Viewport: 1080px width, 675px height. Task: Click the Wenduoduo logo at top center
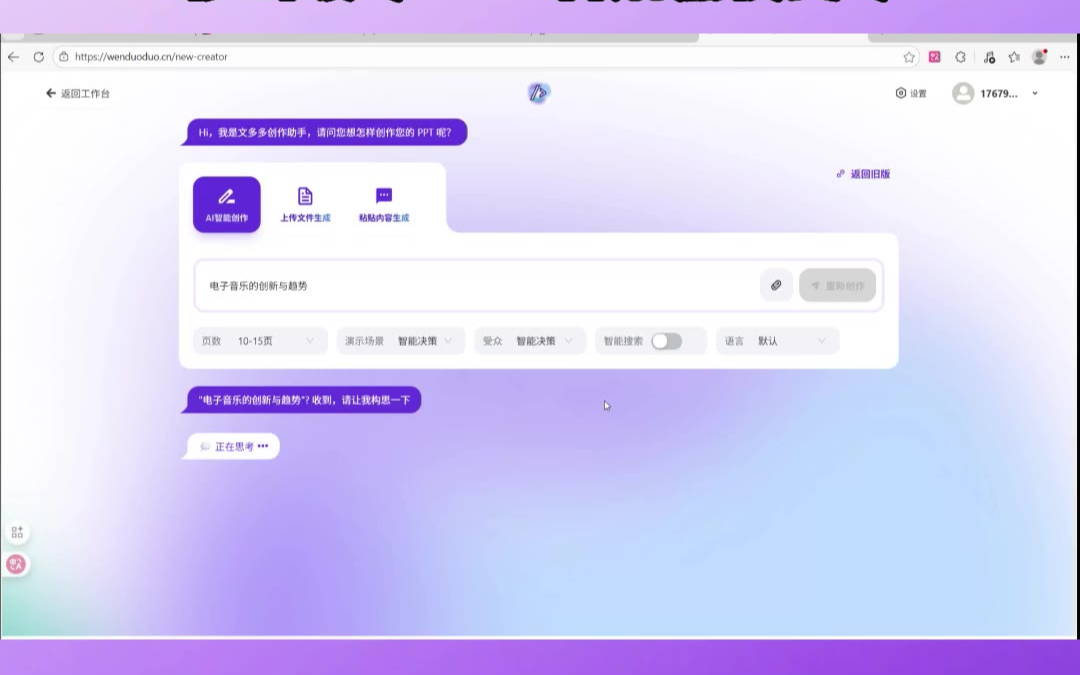coord(538,93)
